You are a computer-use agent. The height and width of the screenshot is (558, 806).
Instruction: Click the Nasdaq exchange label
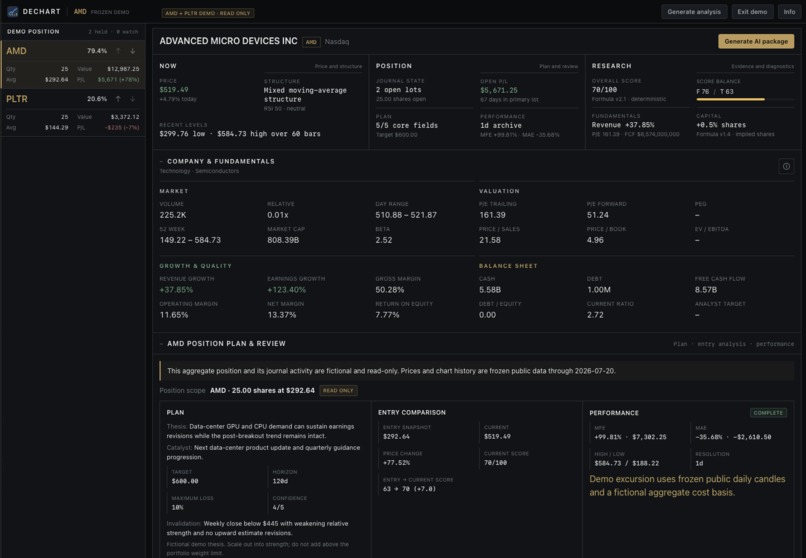coord(337,42)
